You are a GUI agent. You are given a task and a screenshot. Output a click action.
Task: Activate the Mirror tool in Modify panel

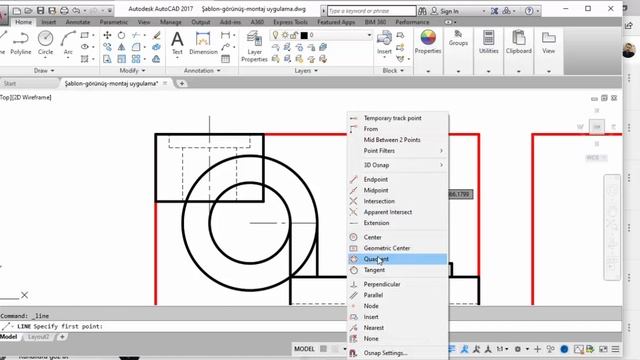121,47
